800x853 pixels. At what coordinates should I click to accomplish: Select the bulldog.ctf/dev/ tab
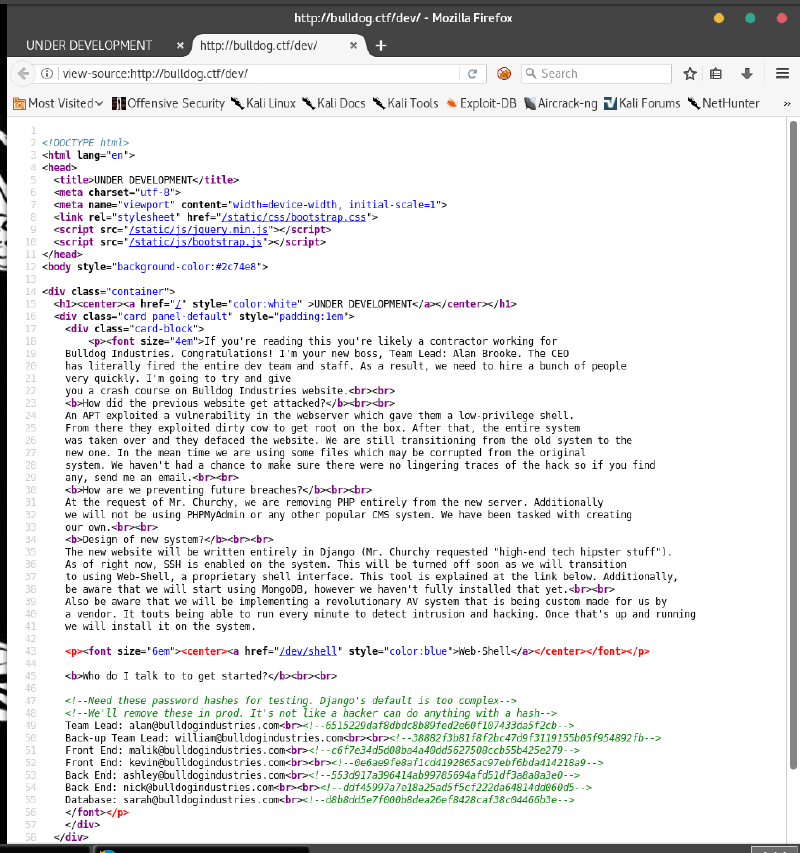point(270,45)
